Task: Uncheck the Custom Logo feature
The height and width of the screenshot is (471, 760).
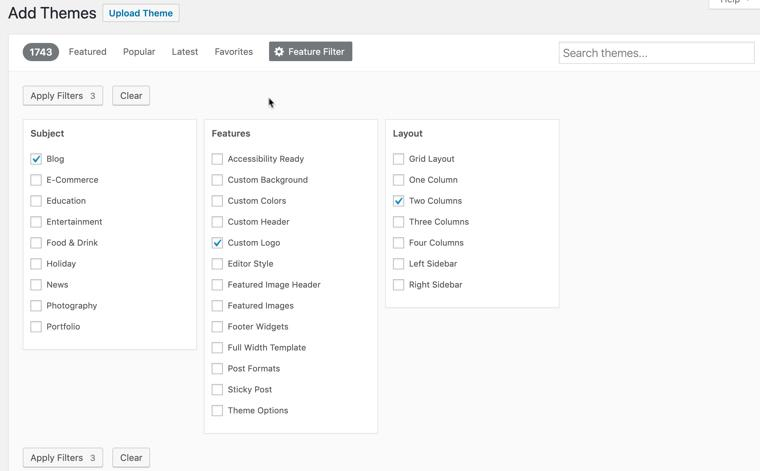Action: click(x=217, y=243)
